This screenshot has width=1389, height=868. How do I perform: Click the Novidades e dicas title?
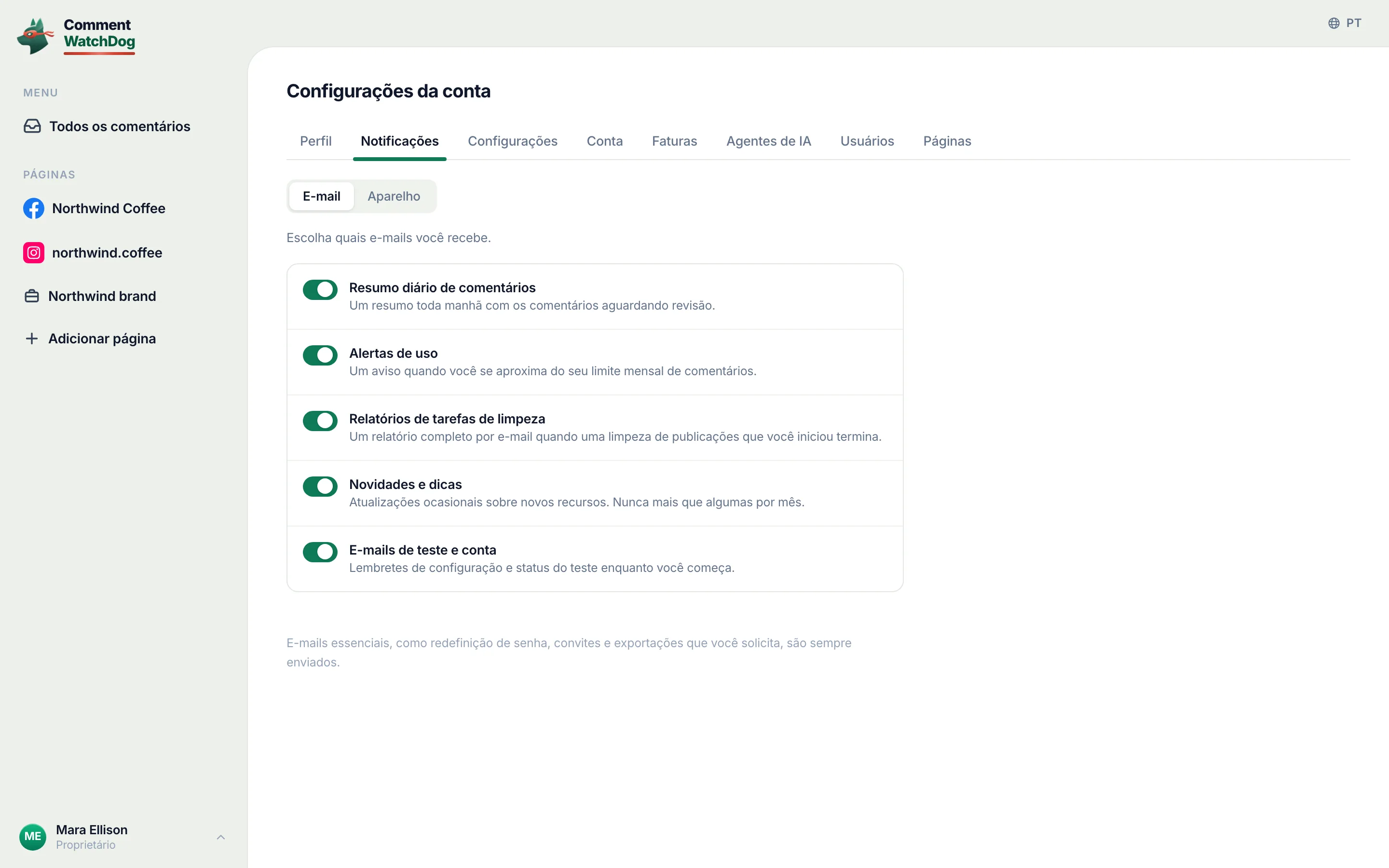click(x=405, y=485)
